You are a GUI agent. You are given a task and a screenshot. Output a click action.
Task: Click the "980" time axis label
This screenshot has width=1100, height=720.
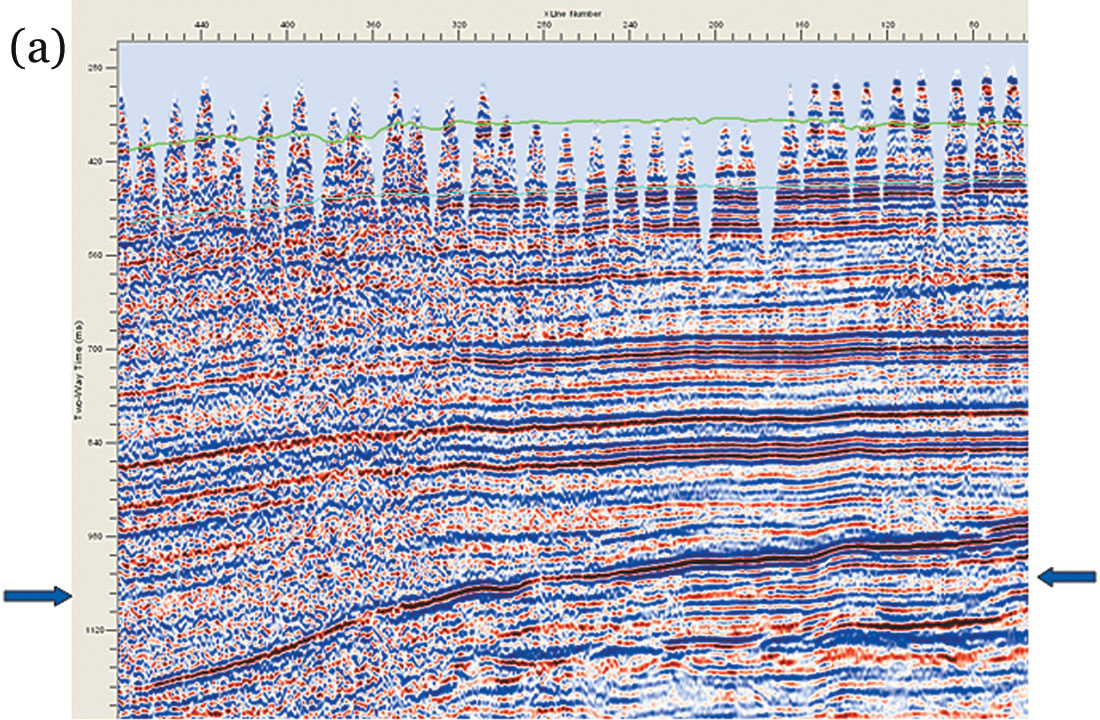click(x=94, y=536)
